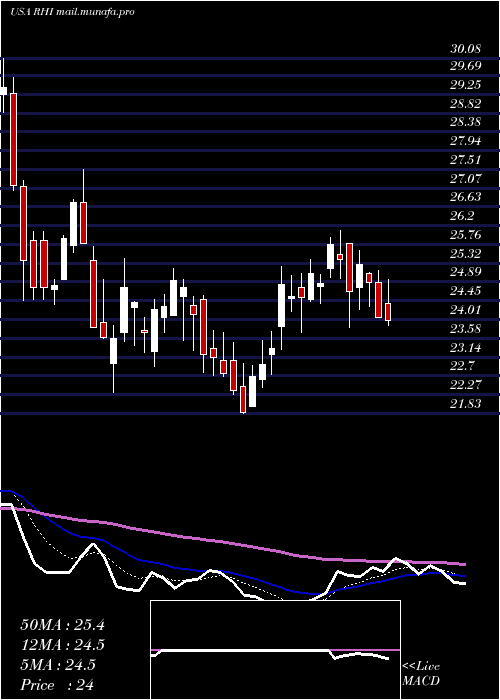Image resolution: width=500 pixels, height=700 pixels.
Task: Click the 26.2 price label
Action: pyautogui.click(x=462, y=217)
